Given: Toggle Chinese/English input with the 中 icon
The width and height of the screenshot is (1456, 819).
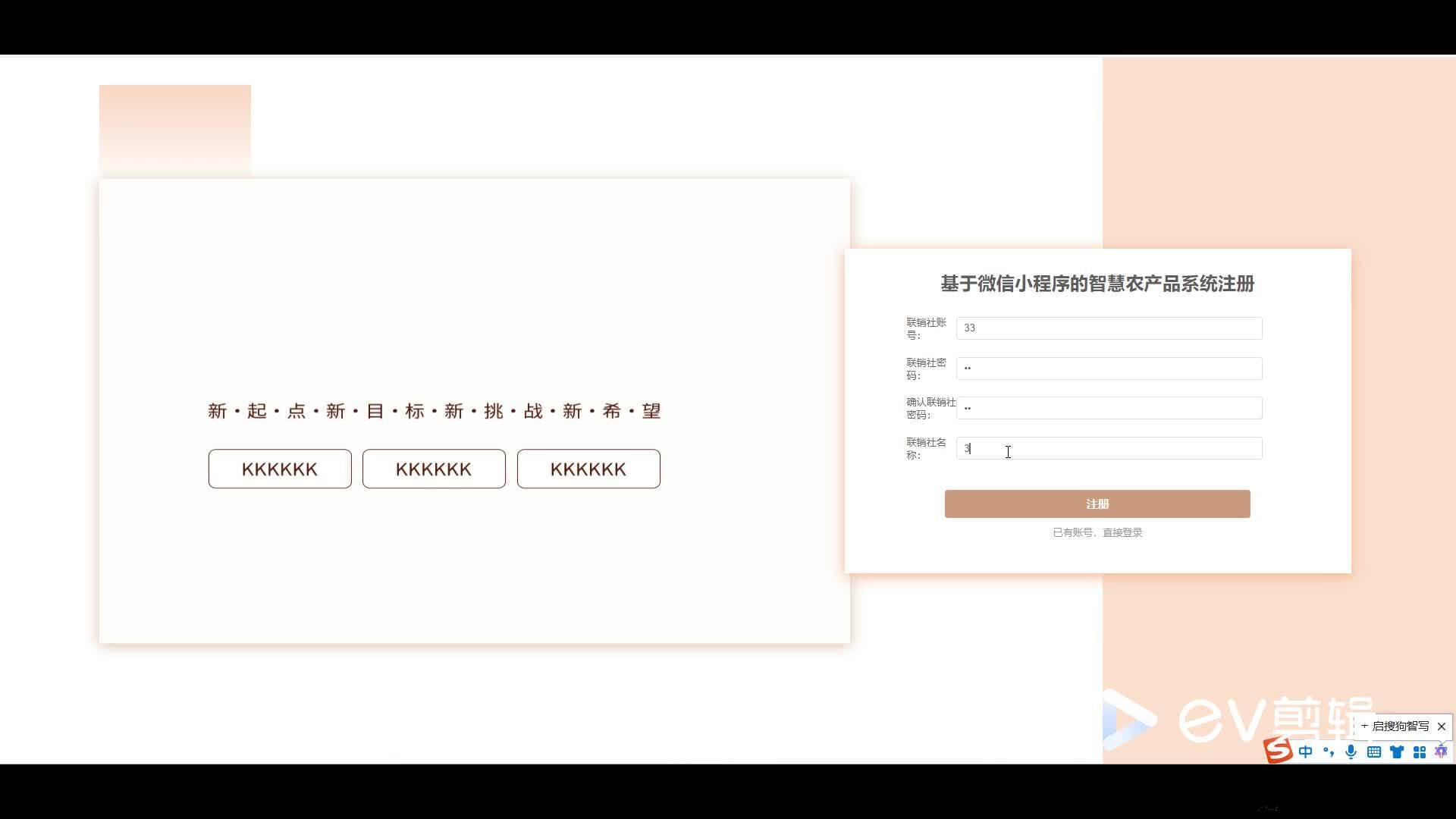Looking at the screenshot, I should pyautogui.click(x=1306, y=752).
